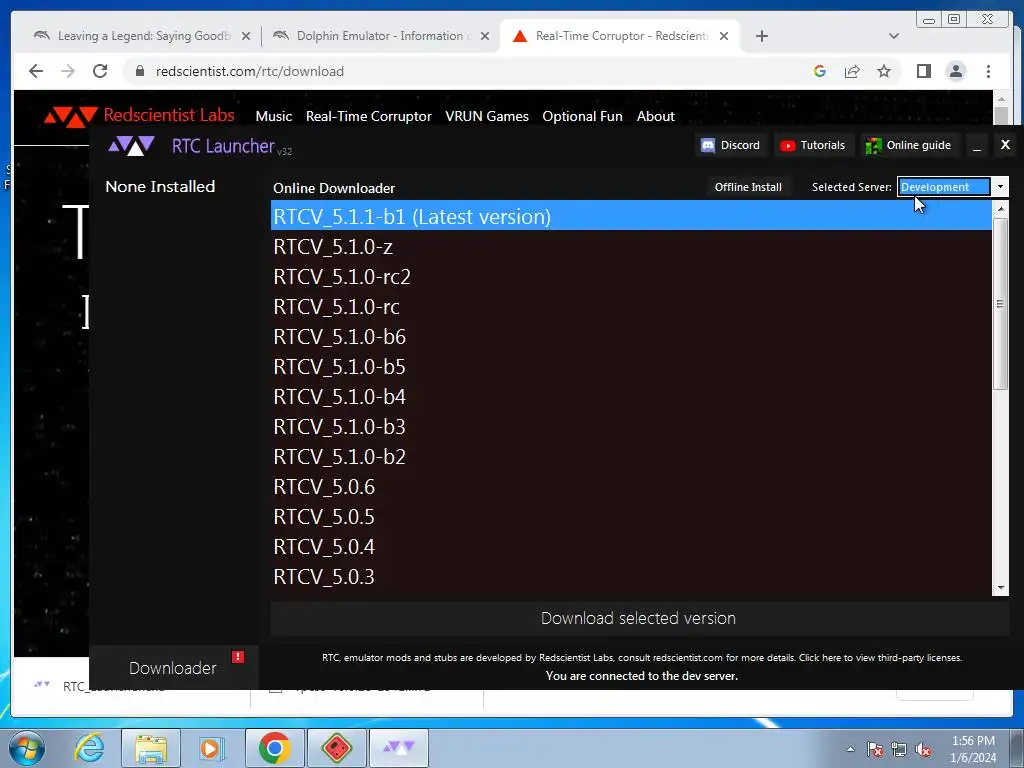Image resolution: width=1024 pixels, height=768 pixels.
Task: Select the Real-Time Corruptor tab
Action: point(619,36)
